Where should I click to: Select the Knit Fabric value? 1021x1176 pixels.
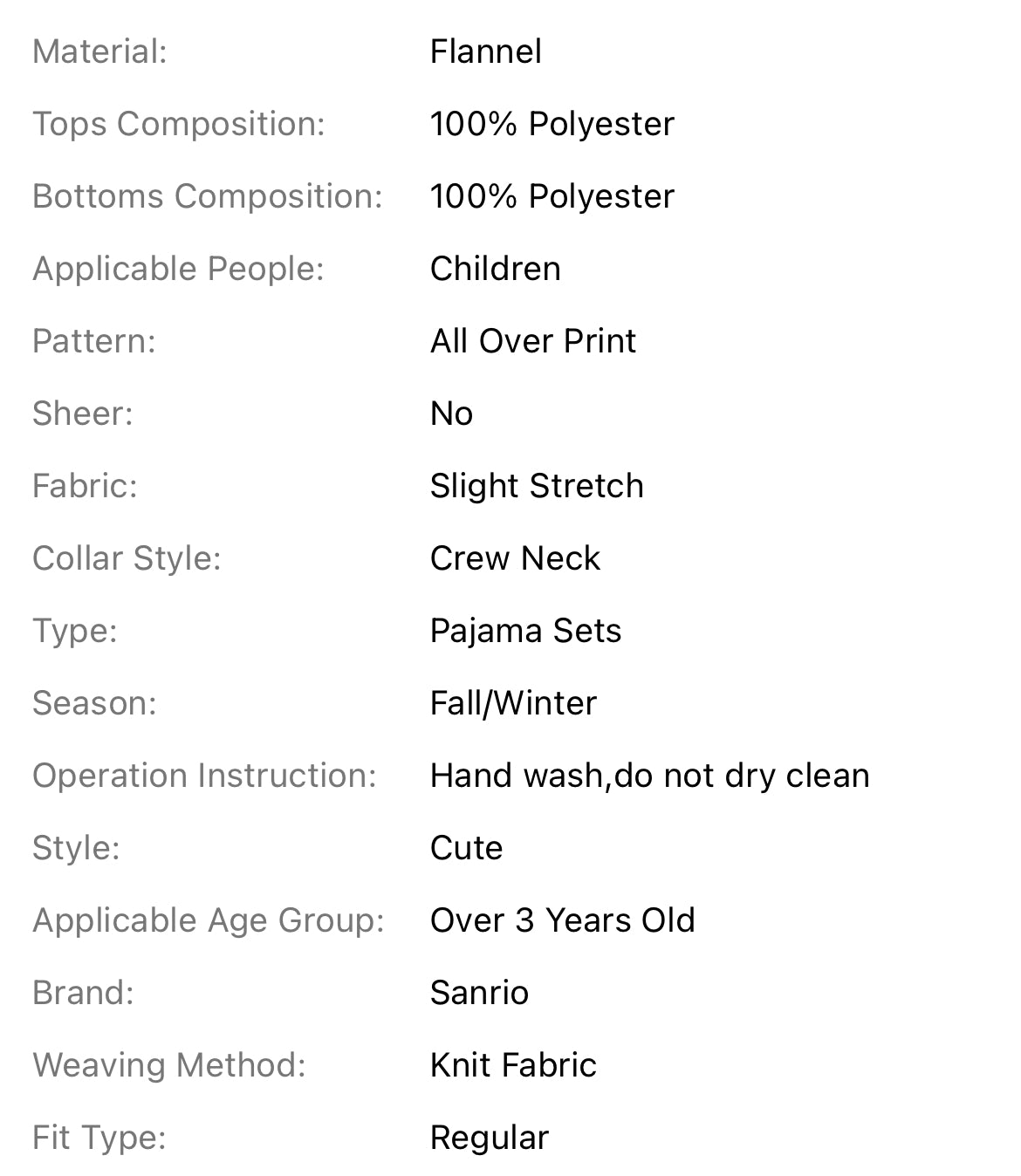tap(513, 1065)
